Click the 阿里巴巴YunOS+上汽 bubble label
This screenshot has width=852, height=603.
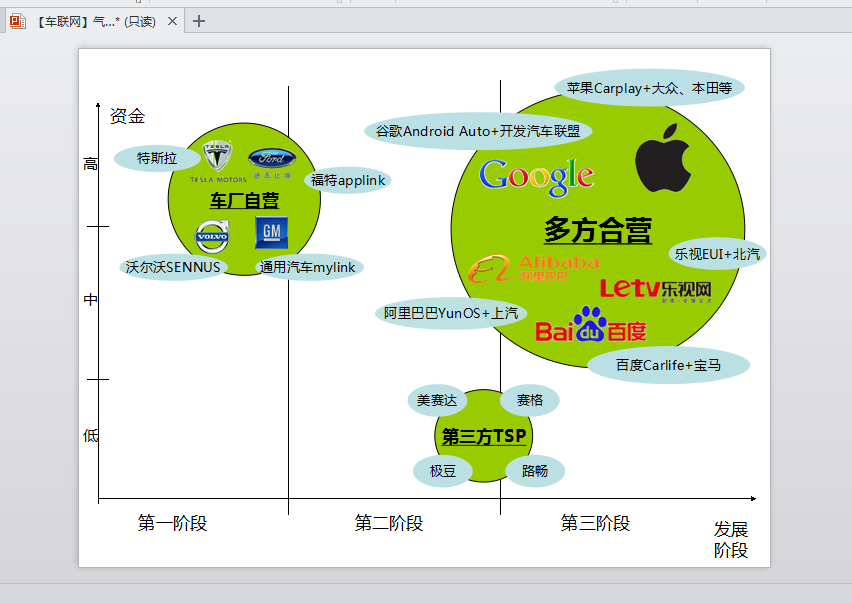[451, 313]
